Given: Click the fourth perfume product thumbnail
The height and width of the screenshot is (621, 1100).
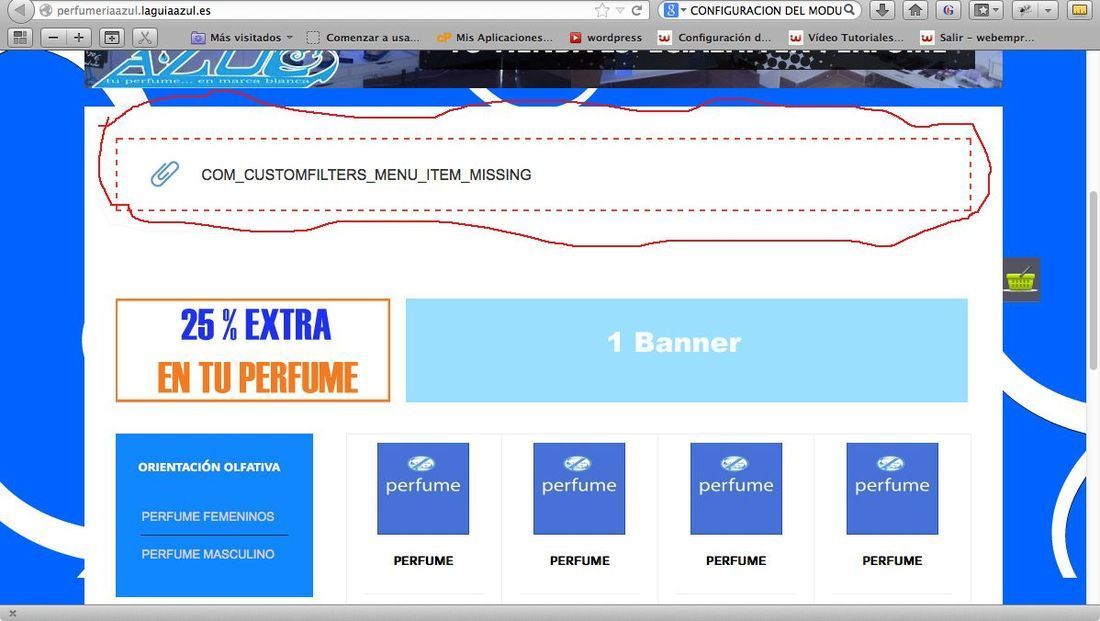Looking at the screenshot, I should click(x=892, y=488).
